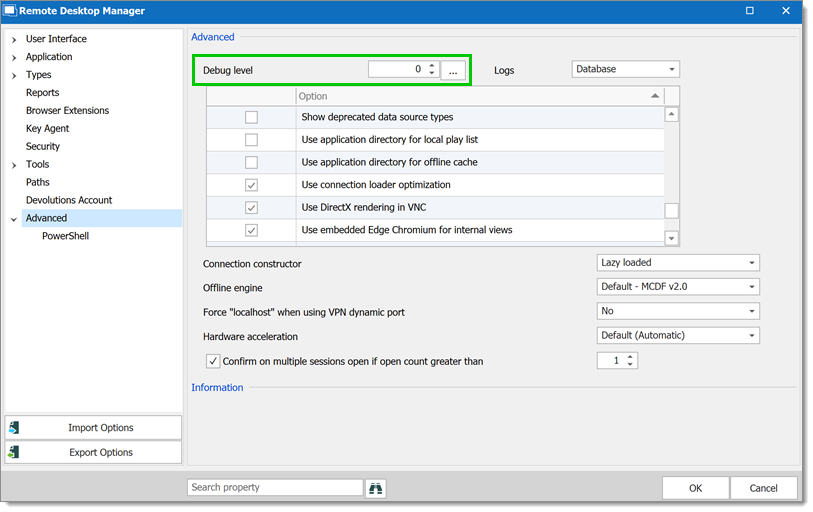Decrease the open session count

point(630,364)
